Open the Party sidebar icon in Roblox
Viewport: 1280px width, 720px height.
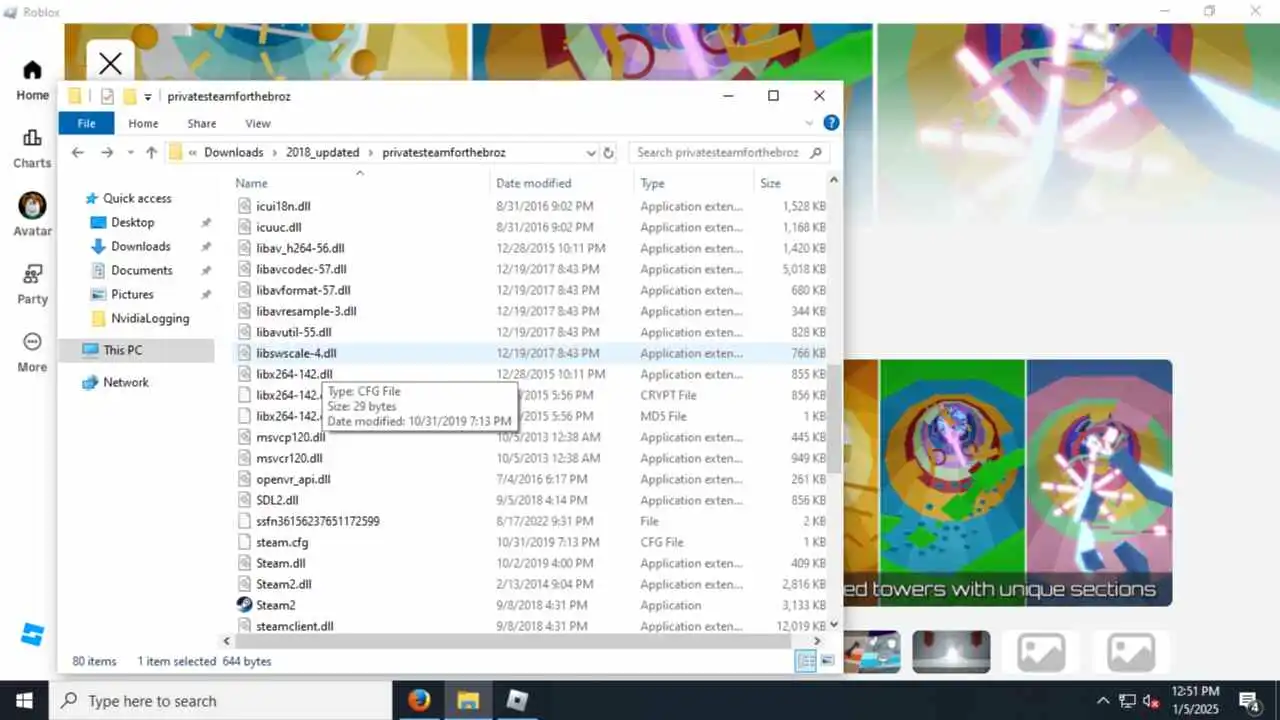pos(32,274)
